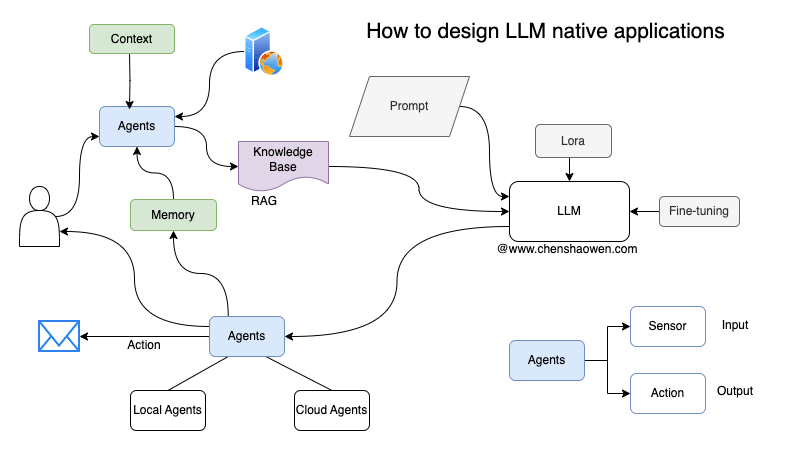Select the Fine-tuning box
788x471 pixels.
(699, 211)
